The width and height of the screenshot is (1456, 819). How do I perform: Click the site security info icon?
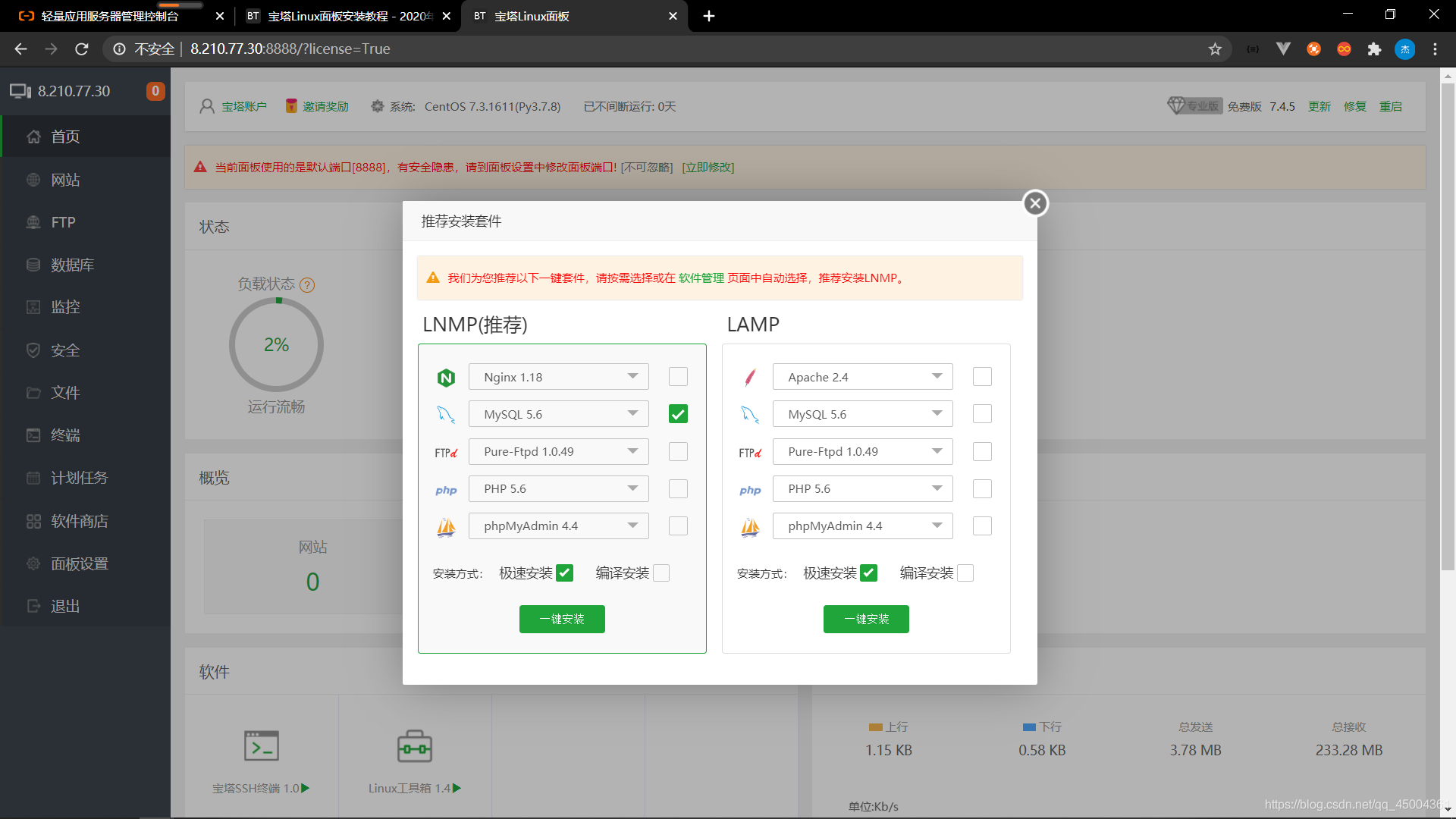click(x=119, y=49)
